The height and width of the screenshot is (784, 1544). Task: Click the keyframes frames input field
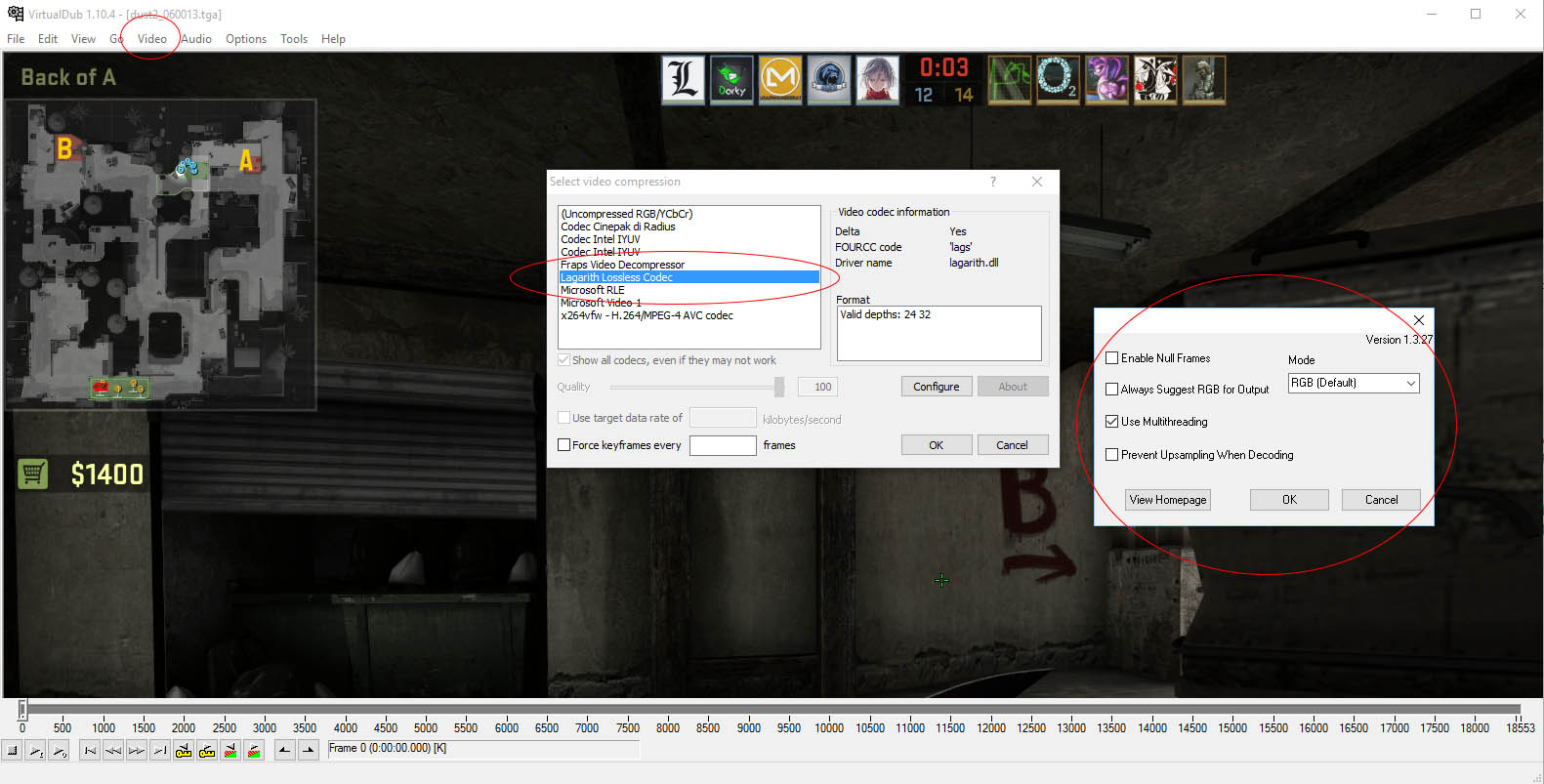click(723, 445)
